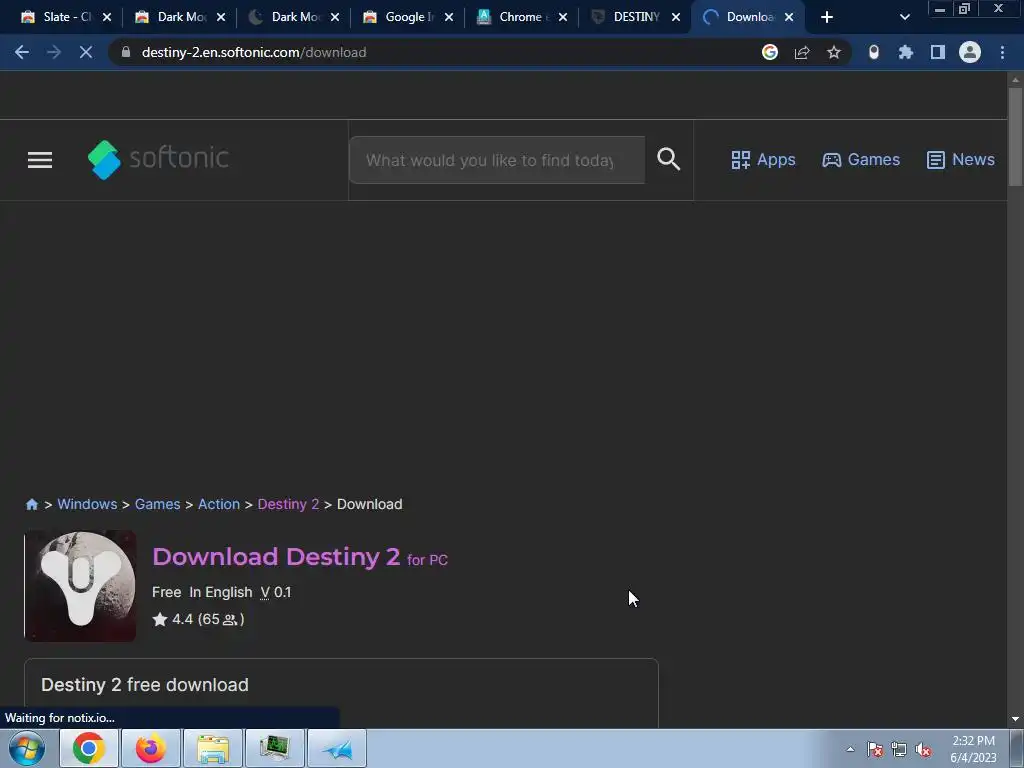Open the Windows Start menu
Screen dimensions: 1024x768
(x=27, y=748)
